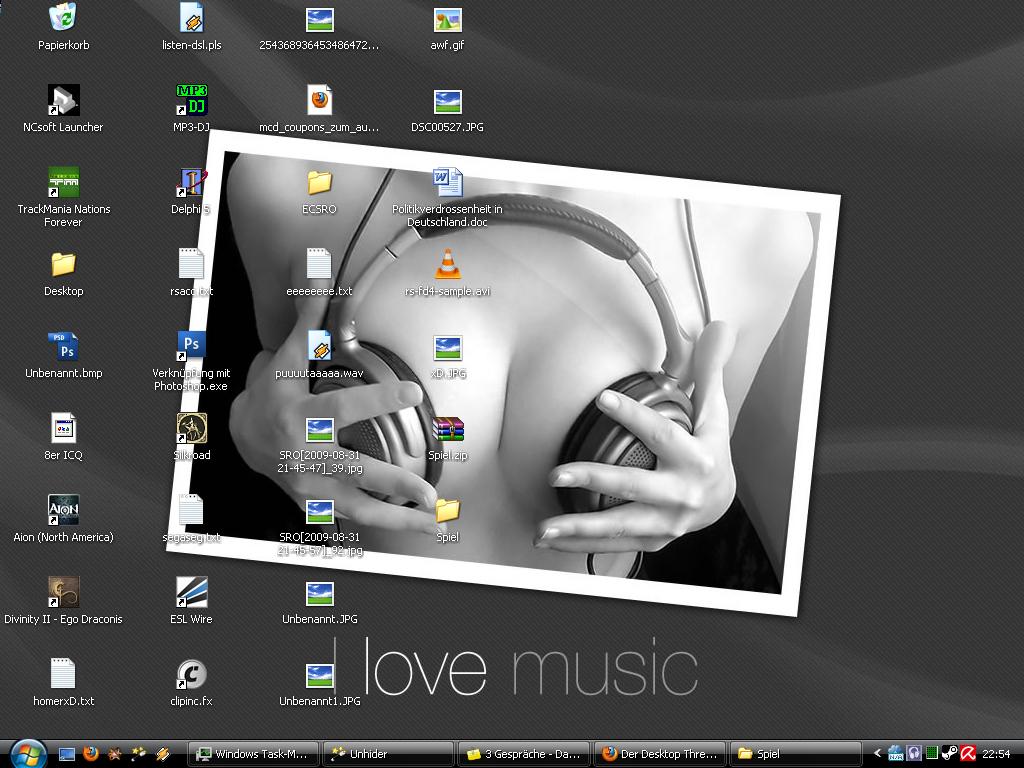This screenshot has height=768, width=1024.
Task: Open the Papierkorb recycle bin icon
Action: pos(63,18)
